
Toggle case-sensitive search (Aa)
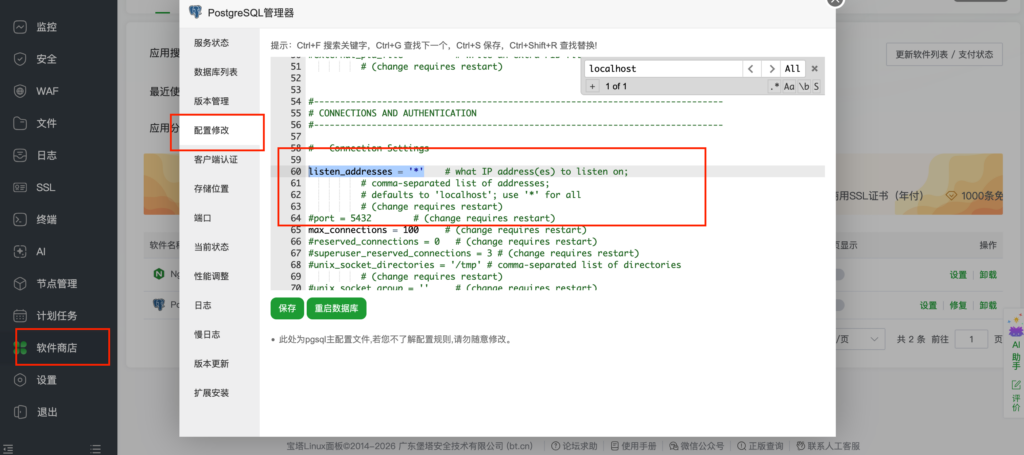pyautogui.click(x=789, y=86)
